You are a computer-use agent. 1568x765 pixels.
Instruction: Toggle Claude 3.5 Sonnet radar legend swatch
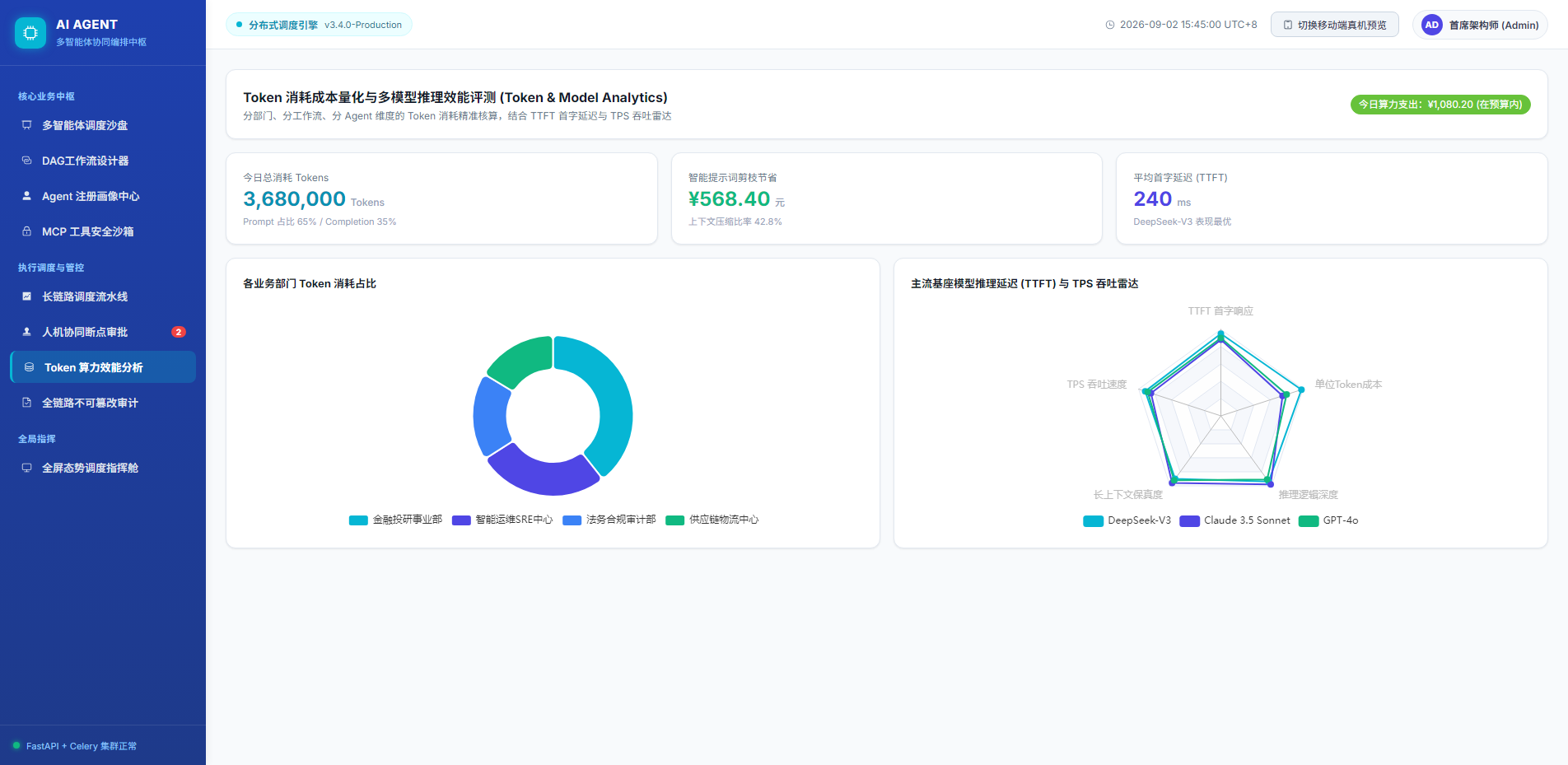tap(1189, 521)
